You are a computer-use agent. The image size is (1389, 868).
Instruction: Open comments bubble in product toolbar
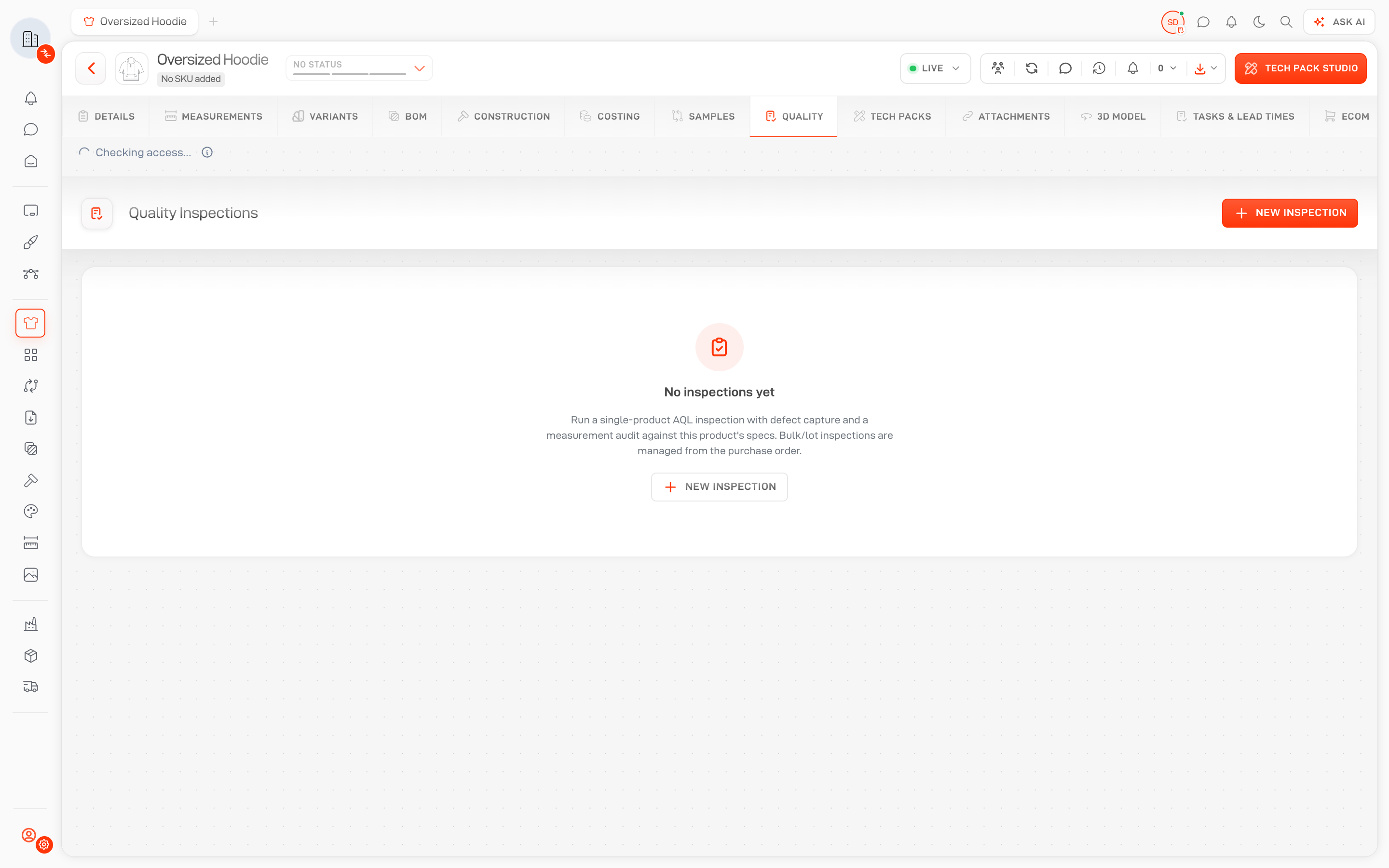[1065, 68]
